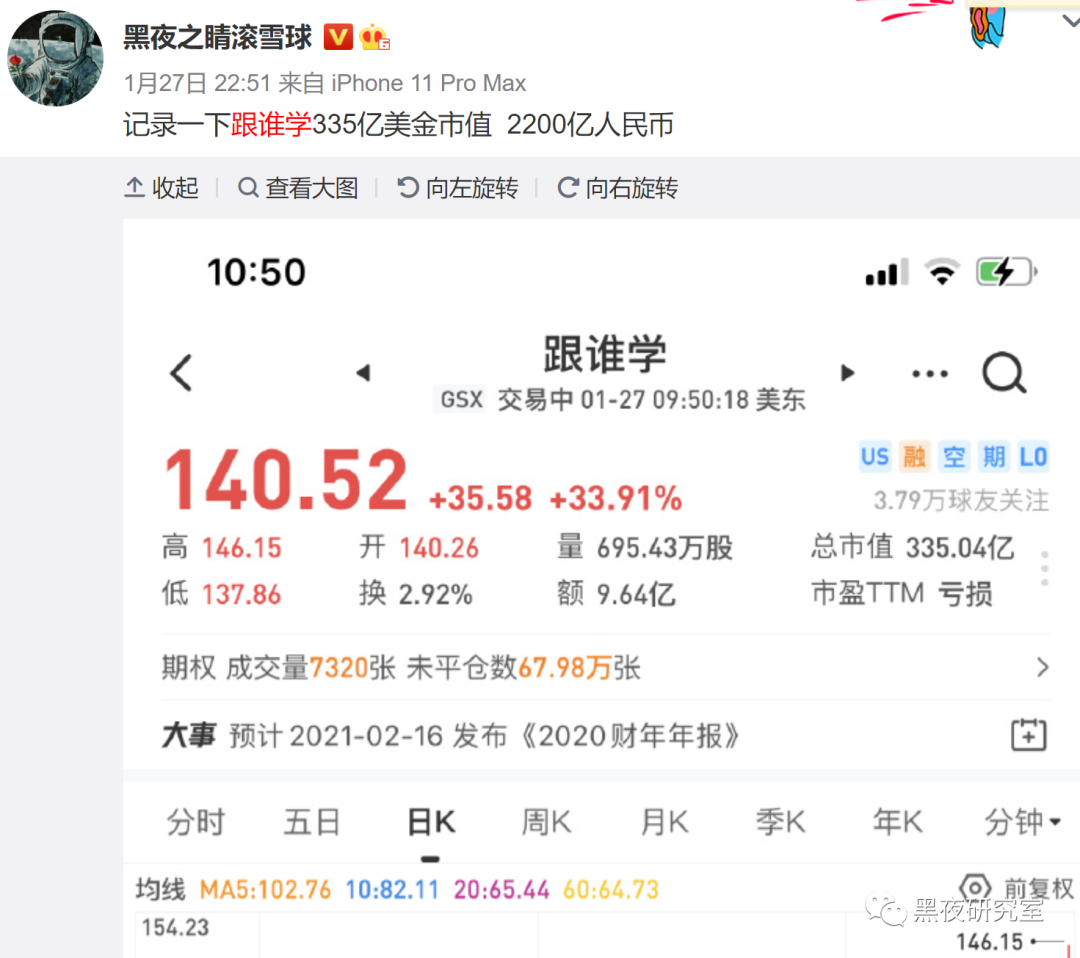Screen dimensions: 1080x958
Task: Click the 市盈TTM 亏损 value
Action: coord(902,594)
